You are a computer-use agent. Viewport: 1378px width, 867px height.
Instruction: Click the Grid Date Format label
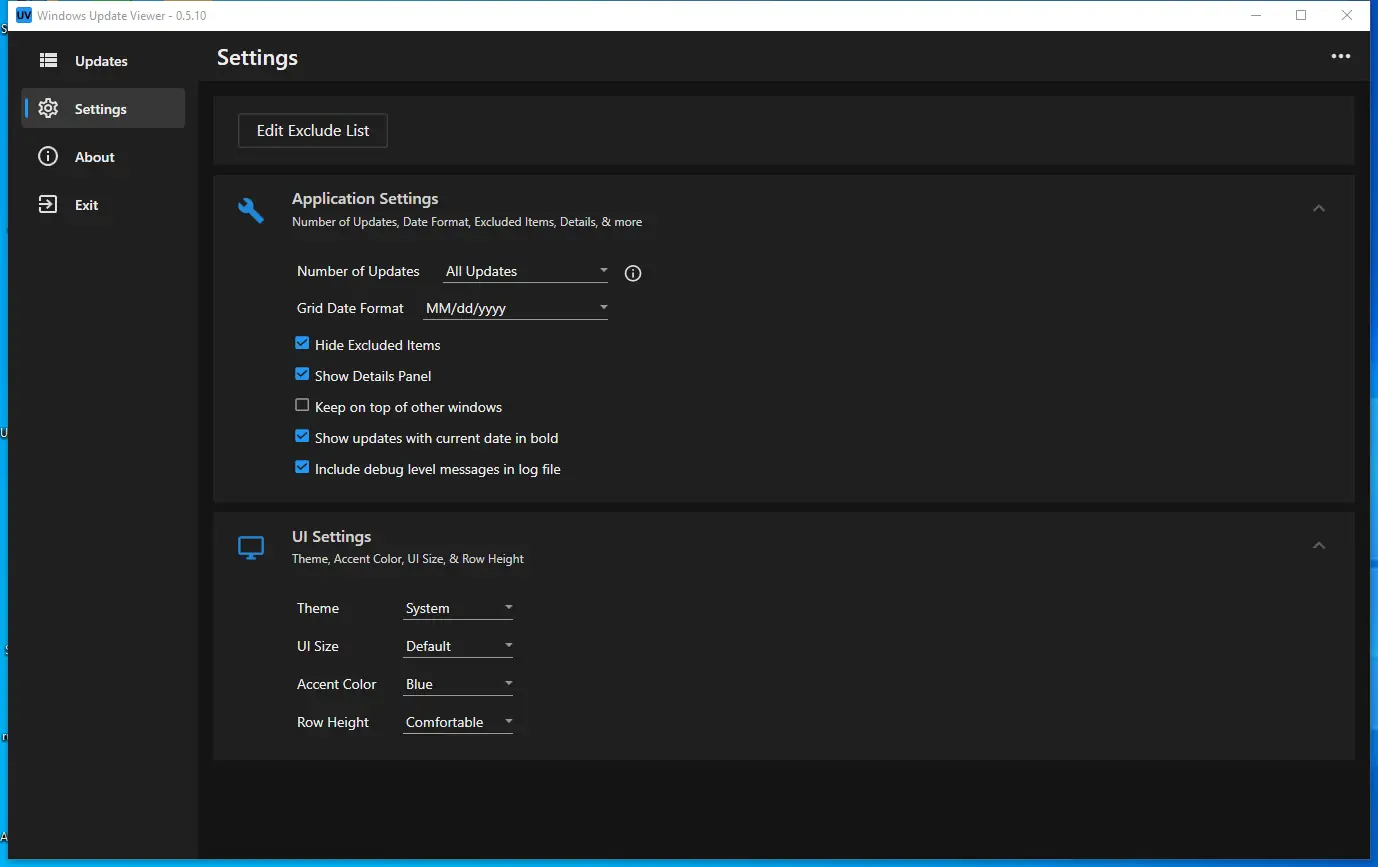click(350, 309)
